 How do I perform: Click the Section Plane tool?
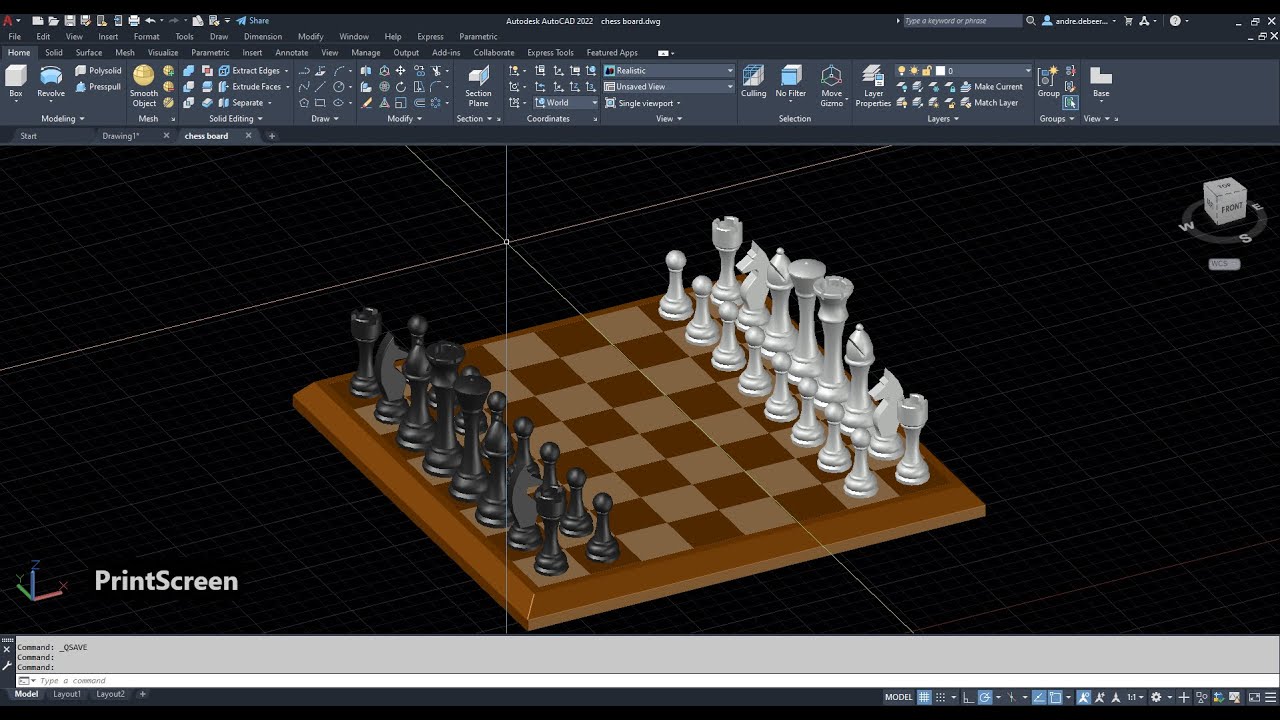tap(478, 86)
